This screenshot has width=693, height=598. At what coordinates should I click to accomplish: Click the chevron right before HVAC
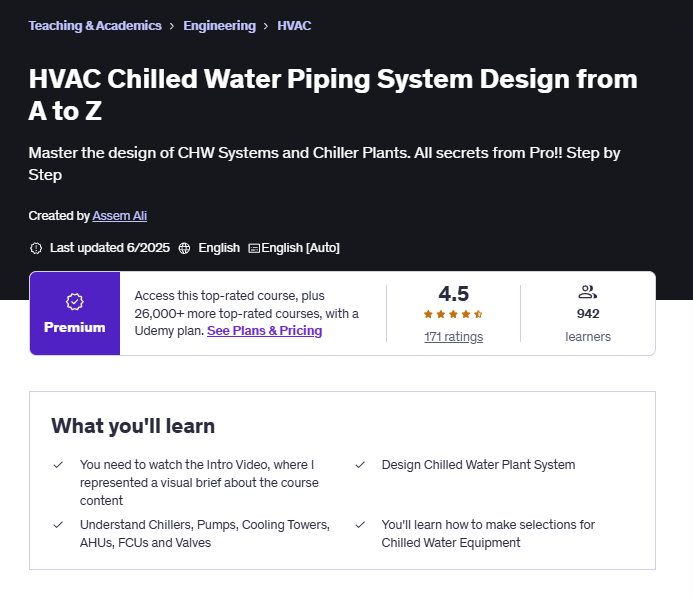(x=266, y=26)
